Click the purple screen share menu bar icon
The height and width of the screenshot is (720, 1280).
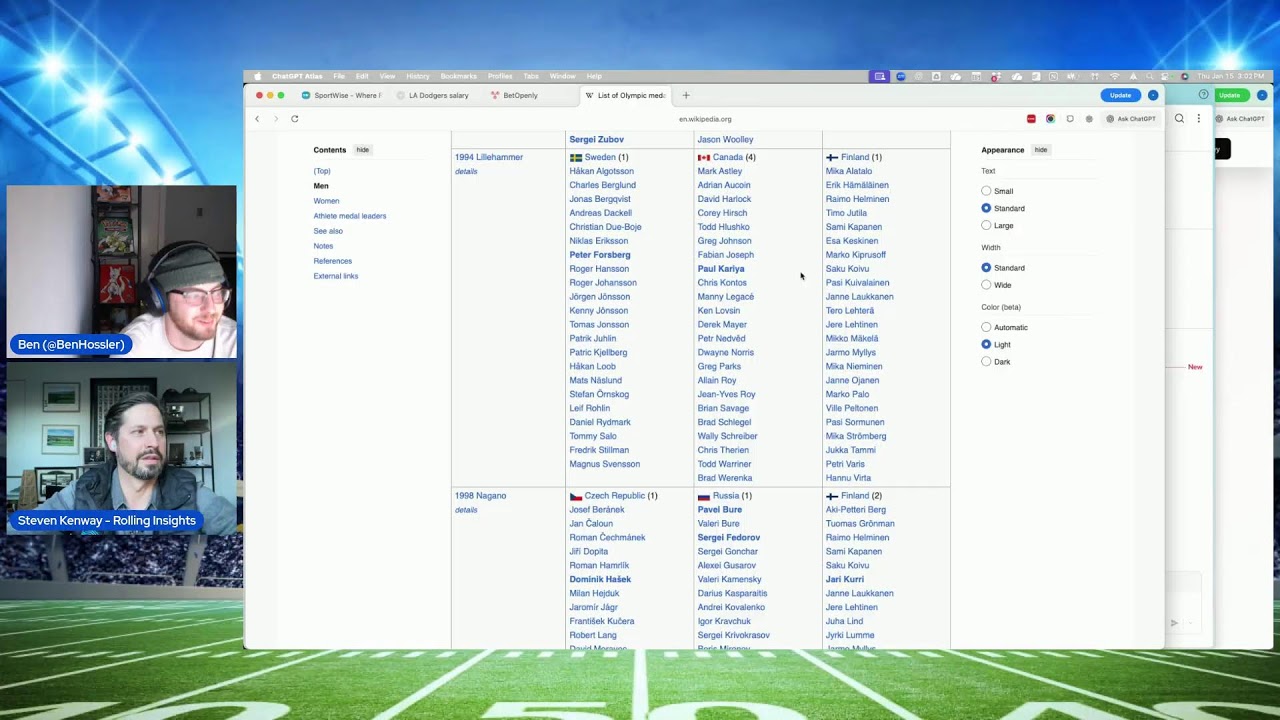click(x=880, y=76)
